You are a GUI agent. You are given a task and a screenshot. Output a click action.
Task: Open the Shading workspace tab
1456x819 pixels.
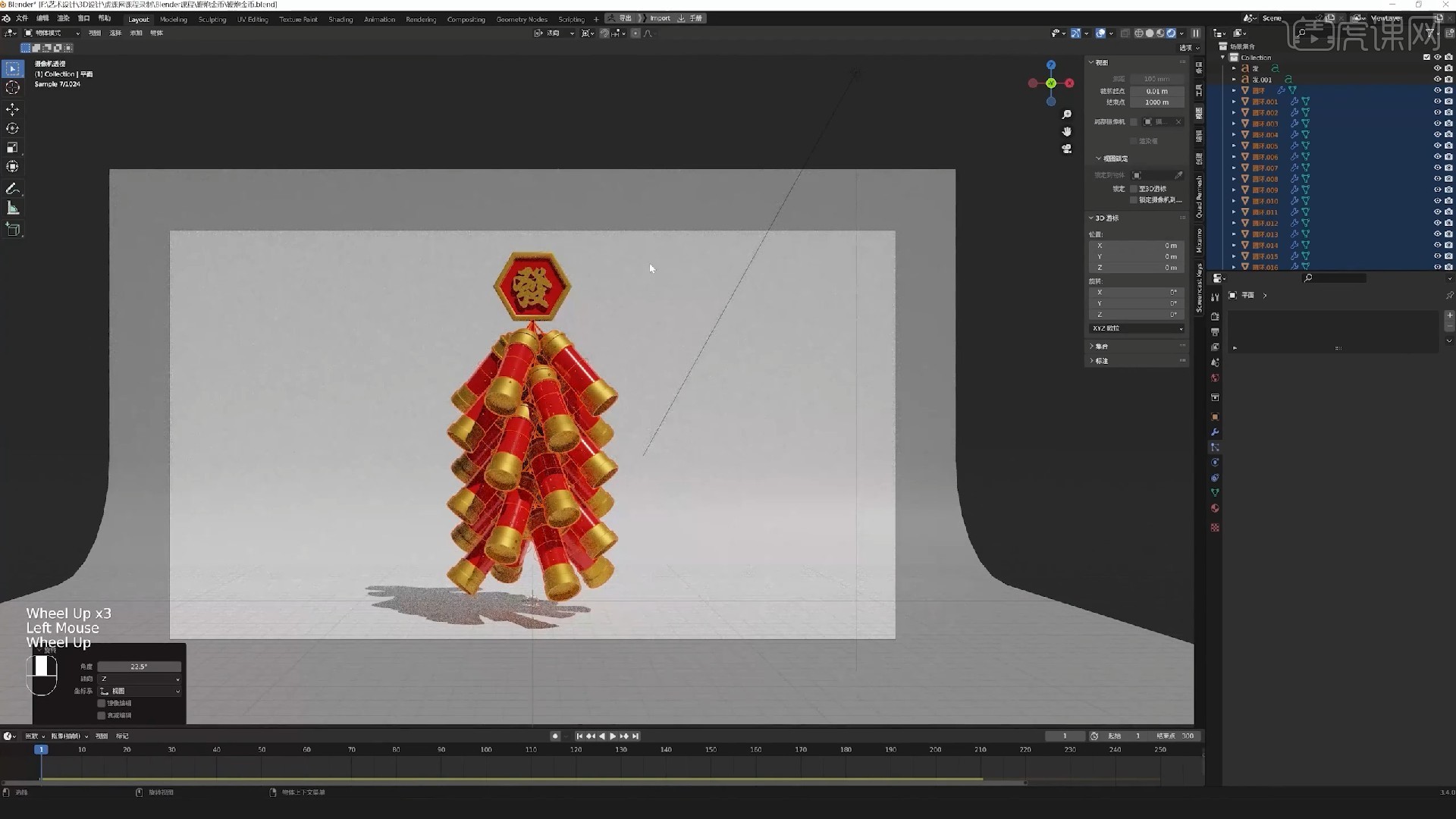340,19
